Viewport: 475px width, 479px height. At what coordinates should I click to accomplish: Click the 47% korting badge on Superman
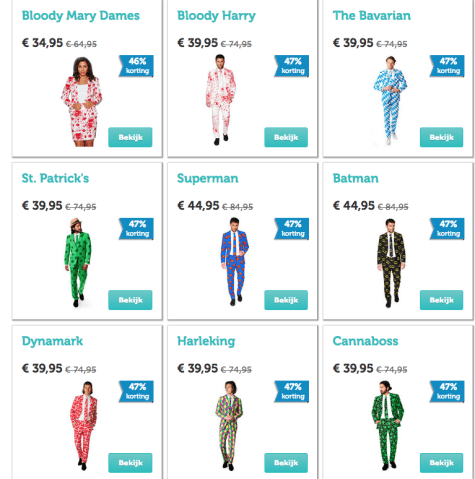click(x=292, y=229)
